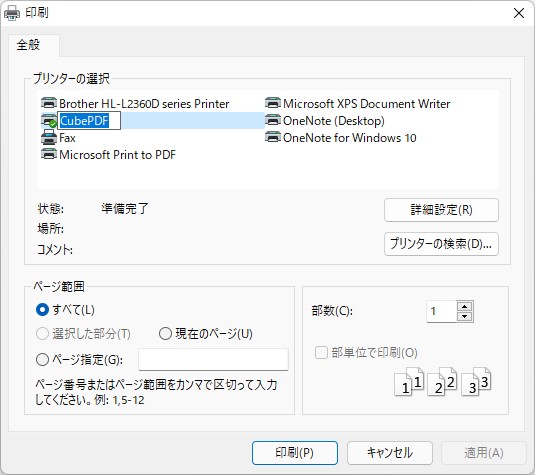Click the 準備完了 status text

click(125, 208)
